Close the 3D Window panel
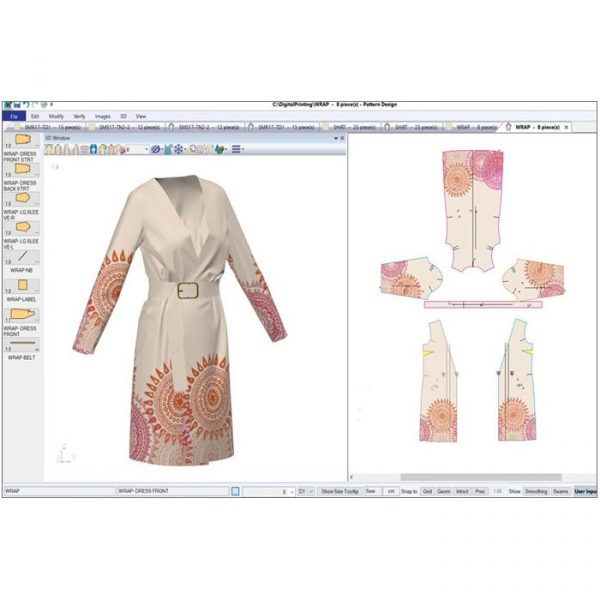The height and width of the screenshot is (600, 600). (342, 138)
